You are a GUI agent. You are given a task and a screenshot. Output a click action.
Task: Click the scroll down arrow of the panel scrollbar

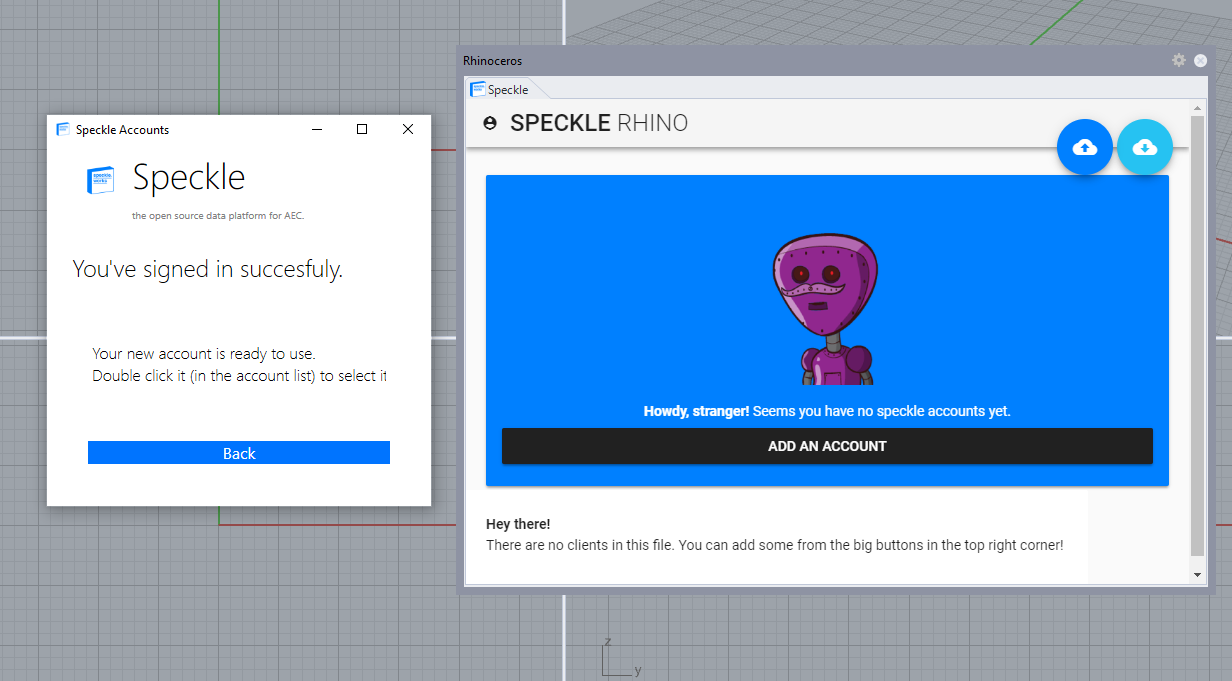click(1198, 574)
